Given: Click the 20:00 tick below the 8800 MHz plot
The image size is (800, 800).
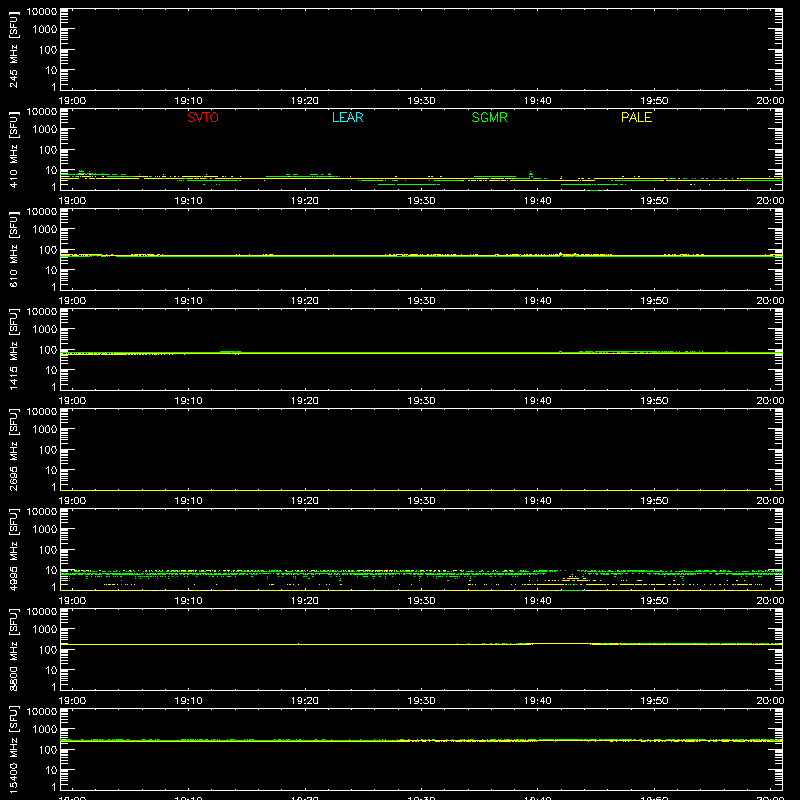Looking at the screenshot, I should point(770,701).
